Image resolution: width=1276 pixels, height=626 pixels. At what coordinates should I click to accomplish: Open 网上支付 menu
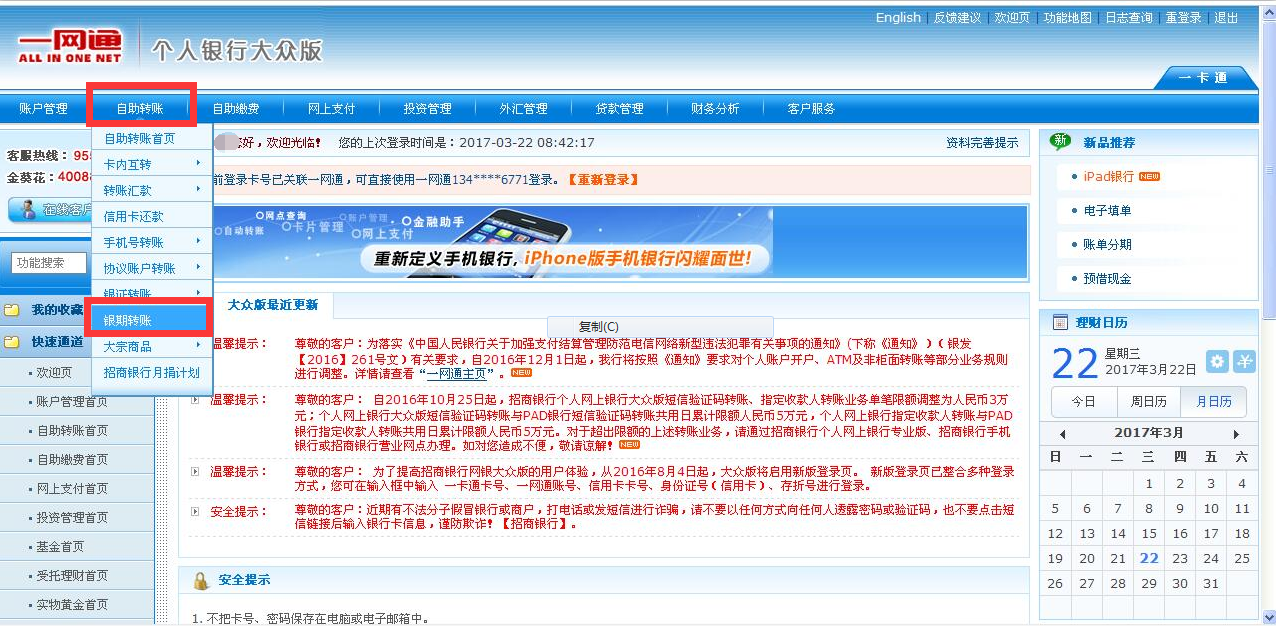tap(332, 108)
